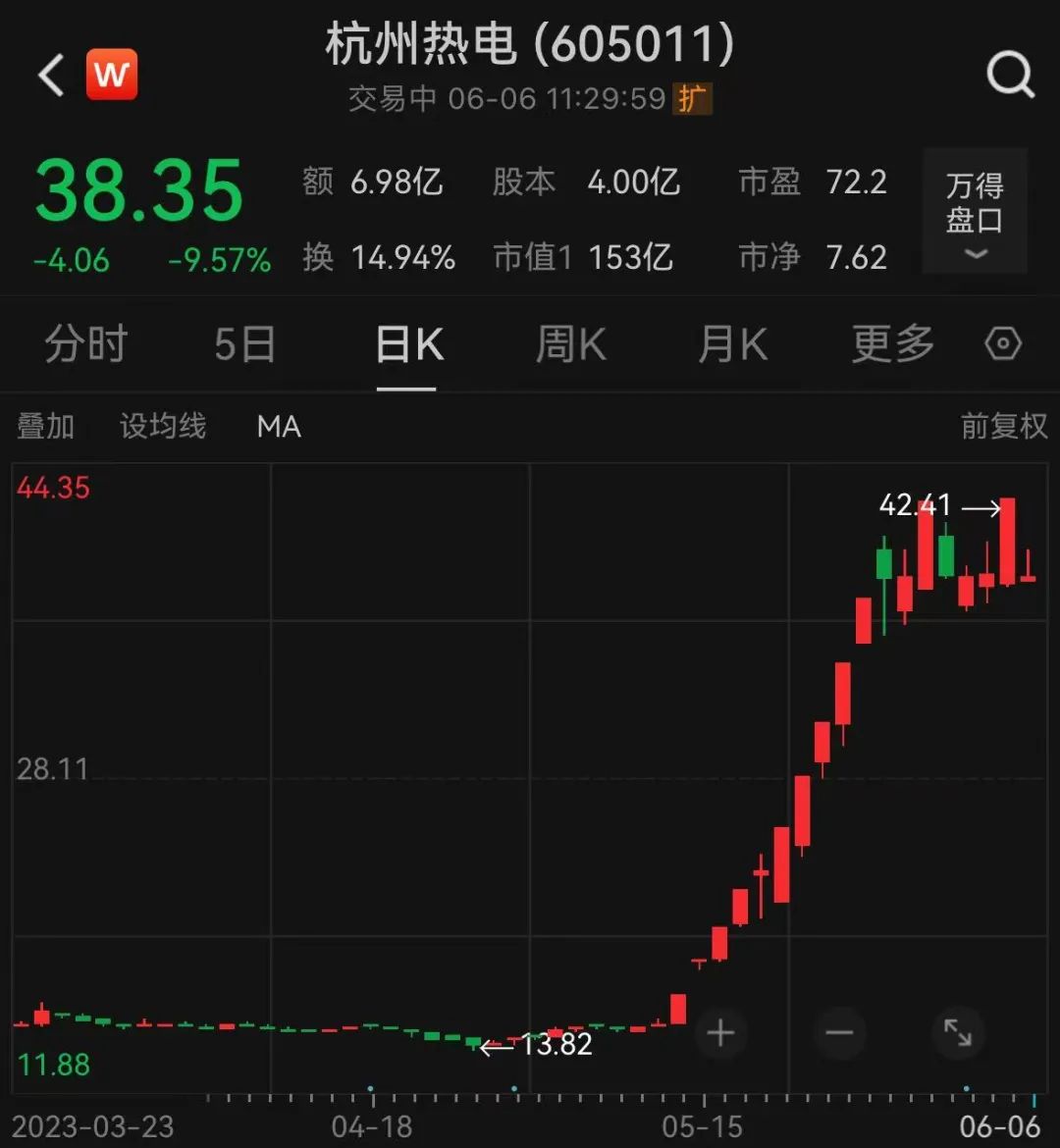
Task: Switch to 分时 tab
Action: coord(86,344)
